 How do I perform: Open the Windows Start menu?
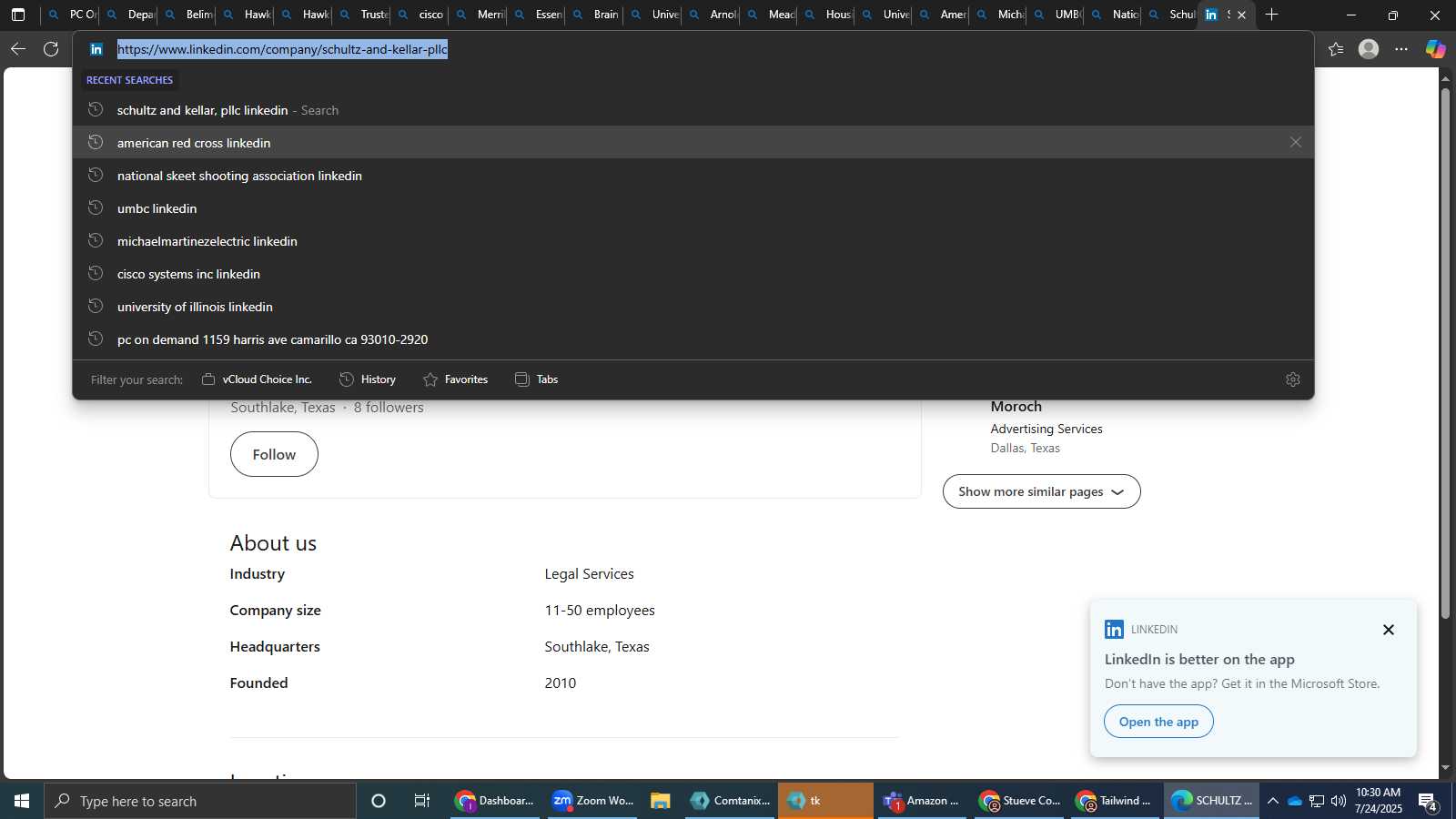22,801
